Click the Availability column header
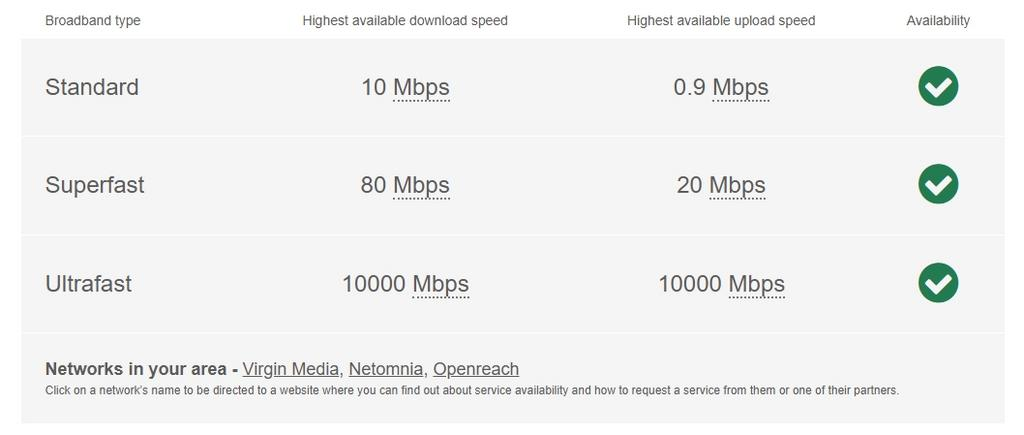Viewport: 1024px width, 435px height. (x=938, y=20)
